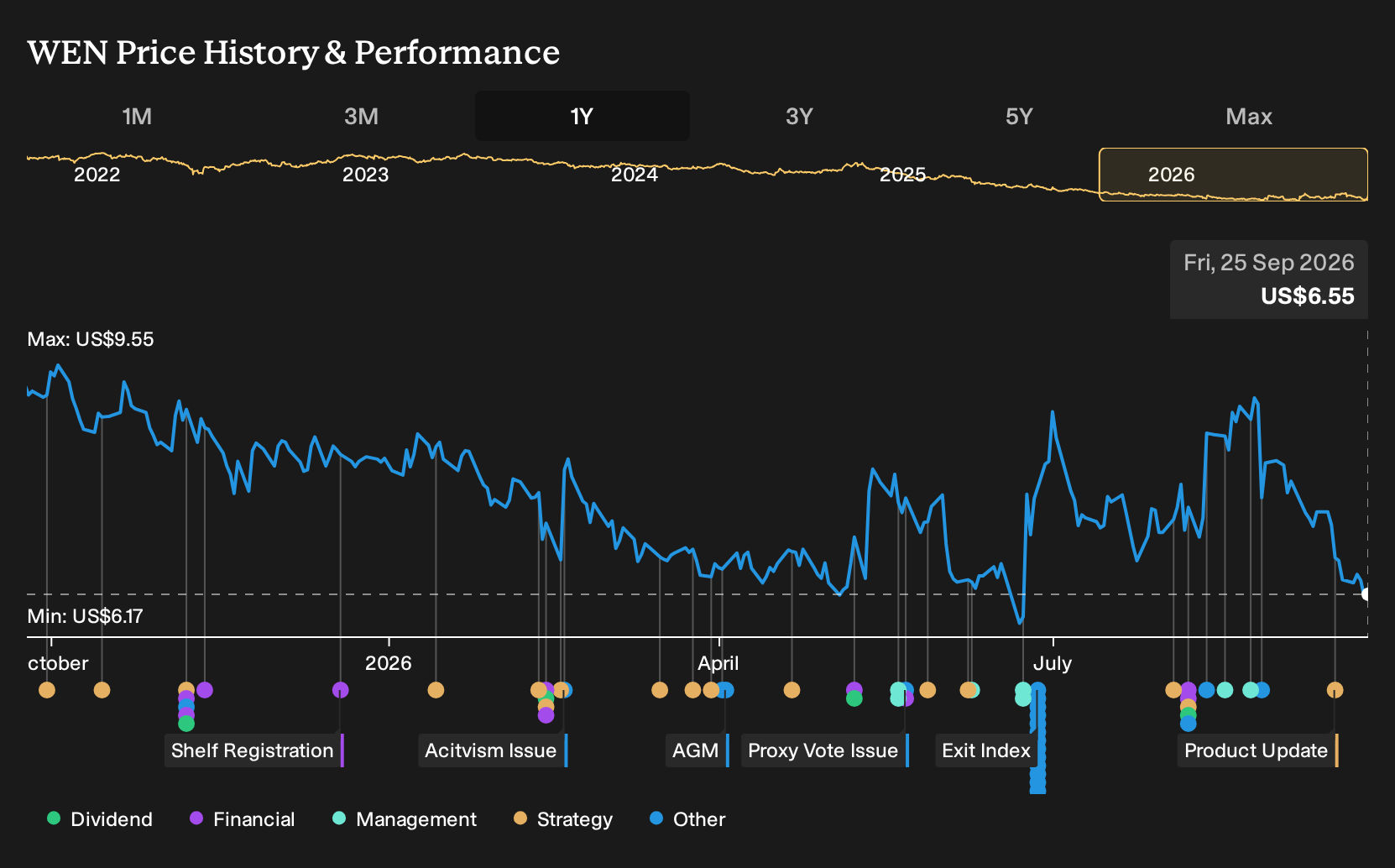
Task: Open the Shelf Registration event label
Action: (253, 750)
